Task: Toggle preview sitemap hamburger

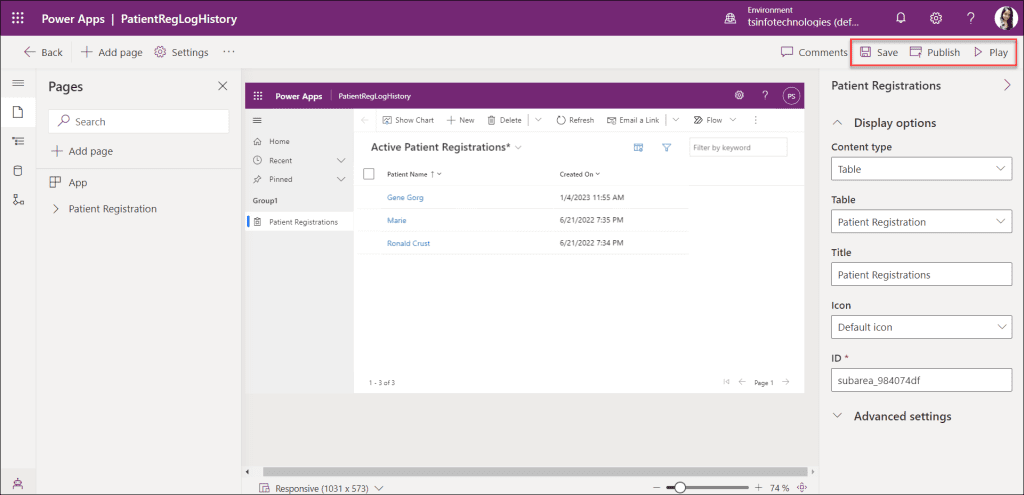Action: tap(257, 120)
